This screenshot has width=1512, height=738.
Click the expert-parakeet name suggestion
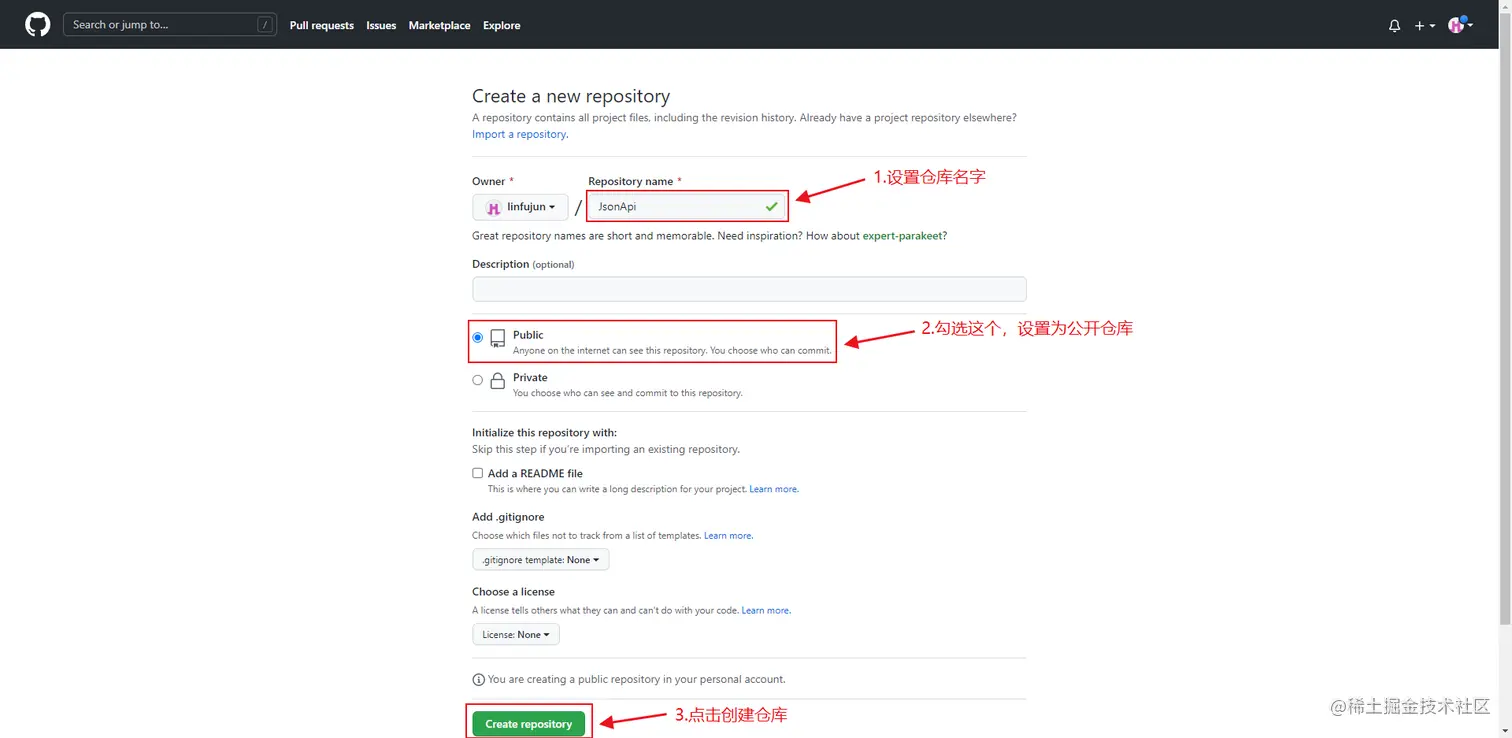tap(902, 235)
